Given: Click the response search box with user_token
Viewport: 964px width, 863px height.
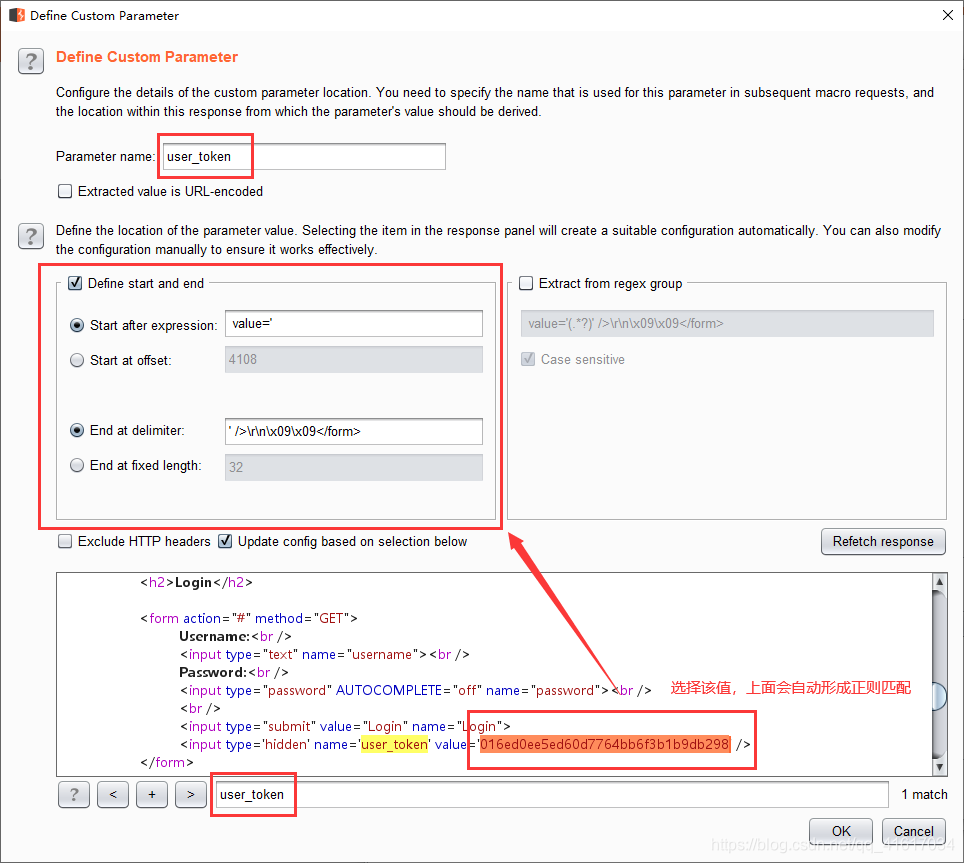Looking at the screenshot, I should point(551,794).
